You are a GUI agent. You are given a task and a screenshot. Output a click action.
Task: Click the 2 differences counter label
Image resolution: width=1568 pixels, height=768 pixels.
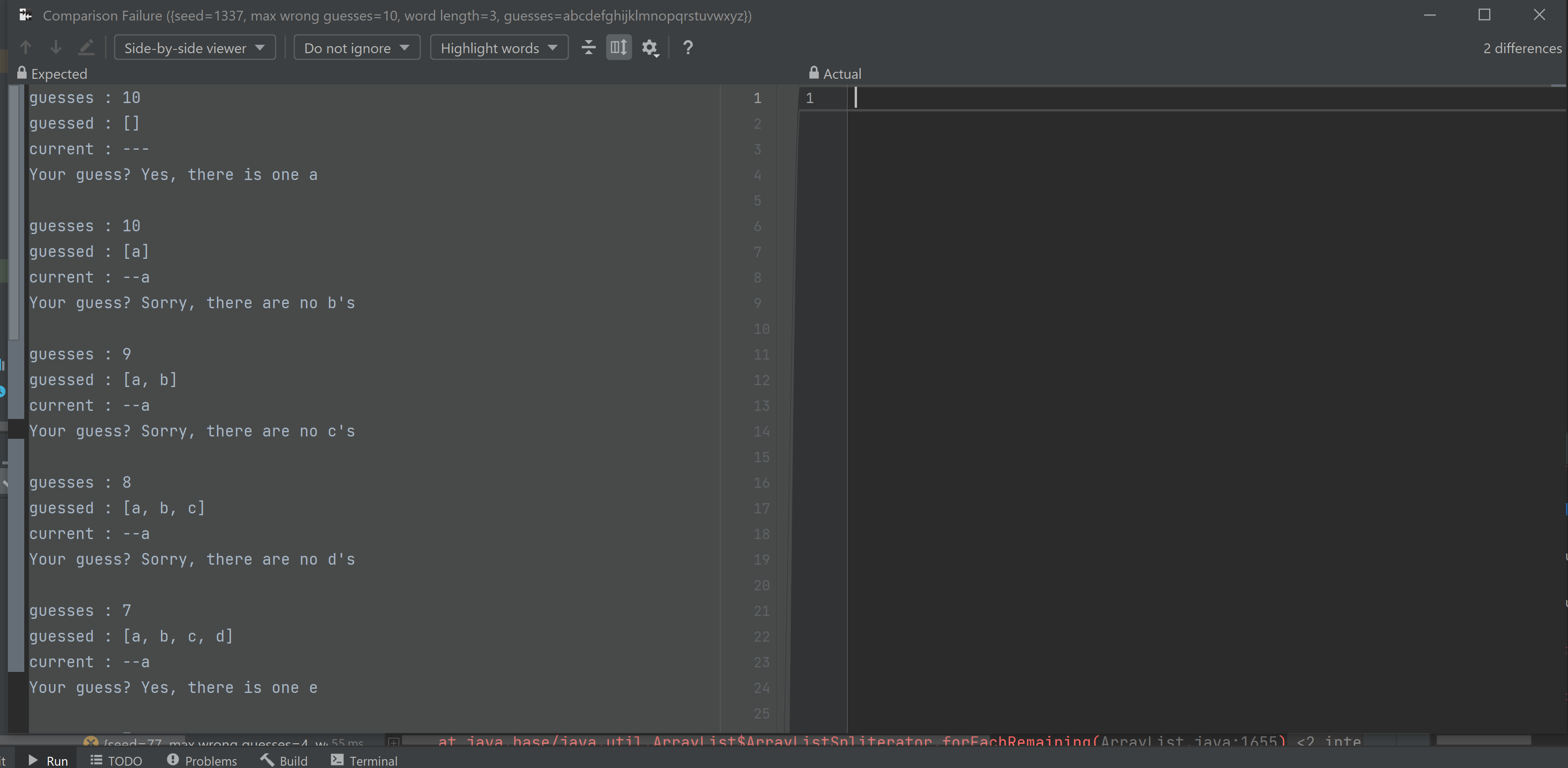tap(1522, 48)
